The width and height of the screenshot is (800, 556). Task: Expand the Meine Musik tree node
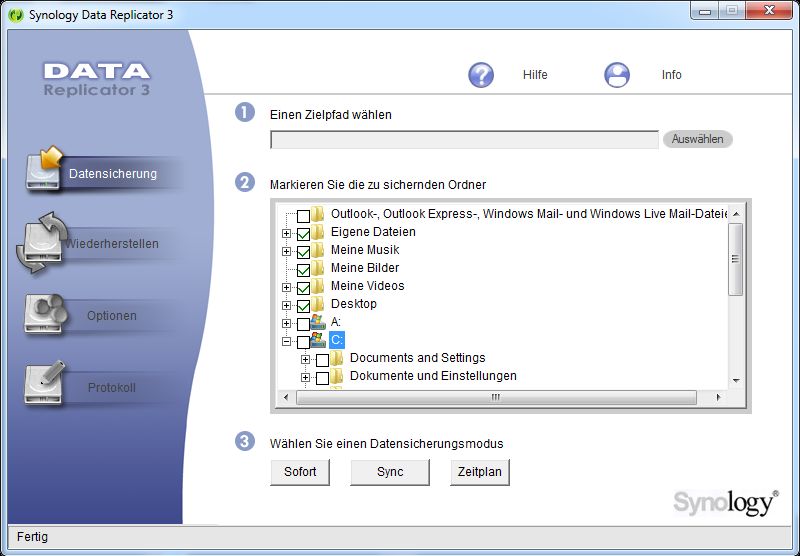coord(287,251)
